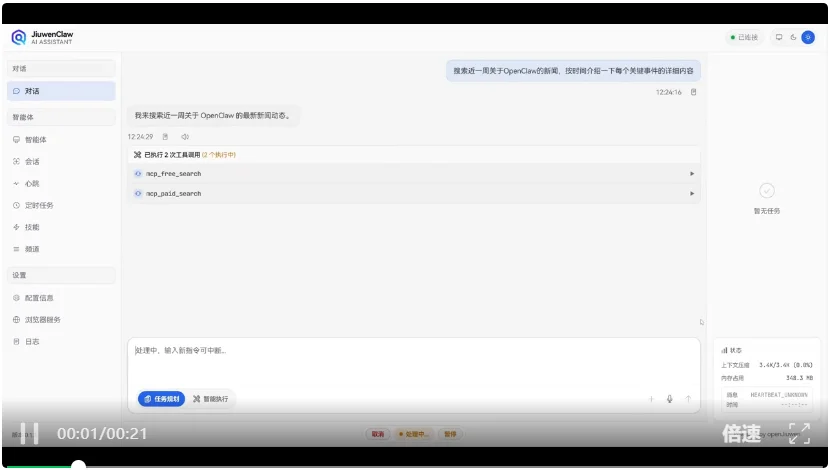
Task: Click the microphone icon in input box
Action: 669,399
